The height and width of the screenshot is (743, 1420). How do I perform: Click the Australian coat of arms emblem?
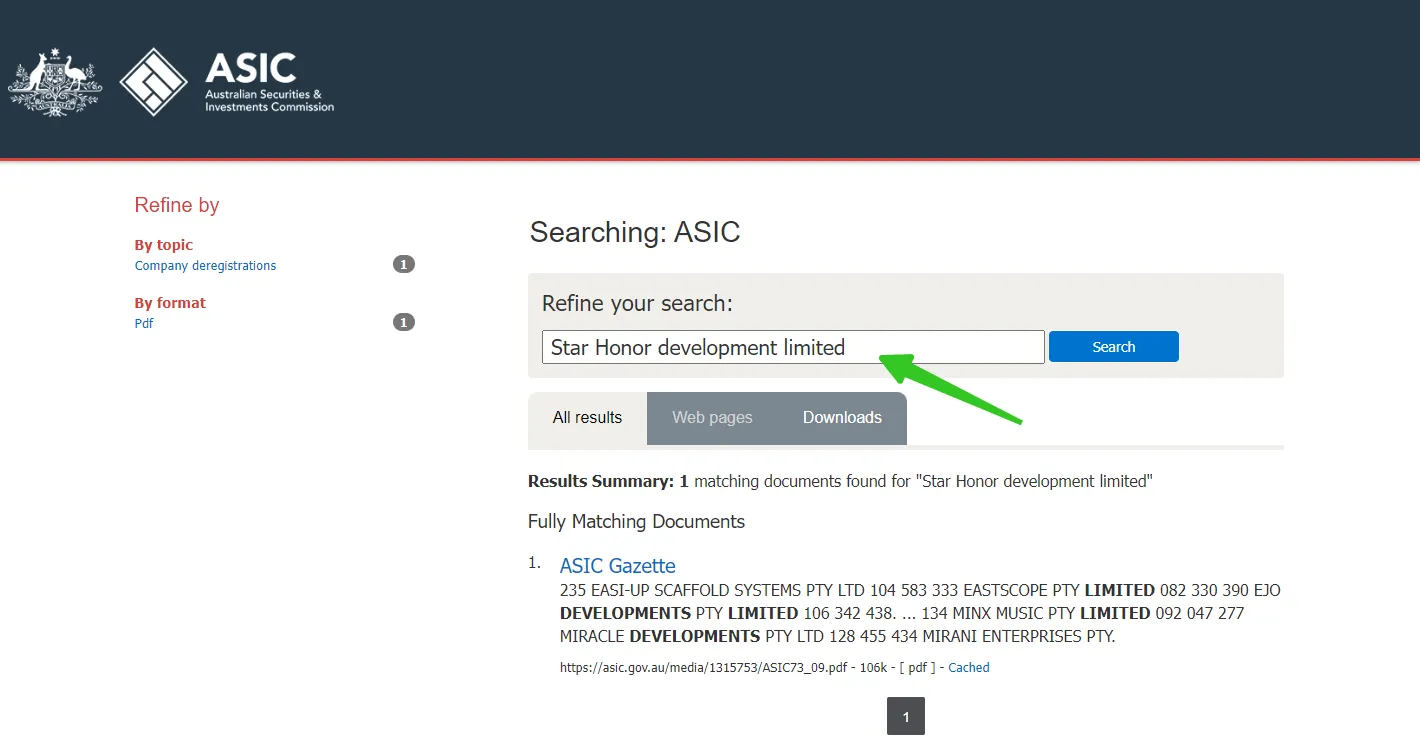[55, 82]
